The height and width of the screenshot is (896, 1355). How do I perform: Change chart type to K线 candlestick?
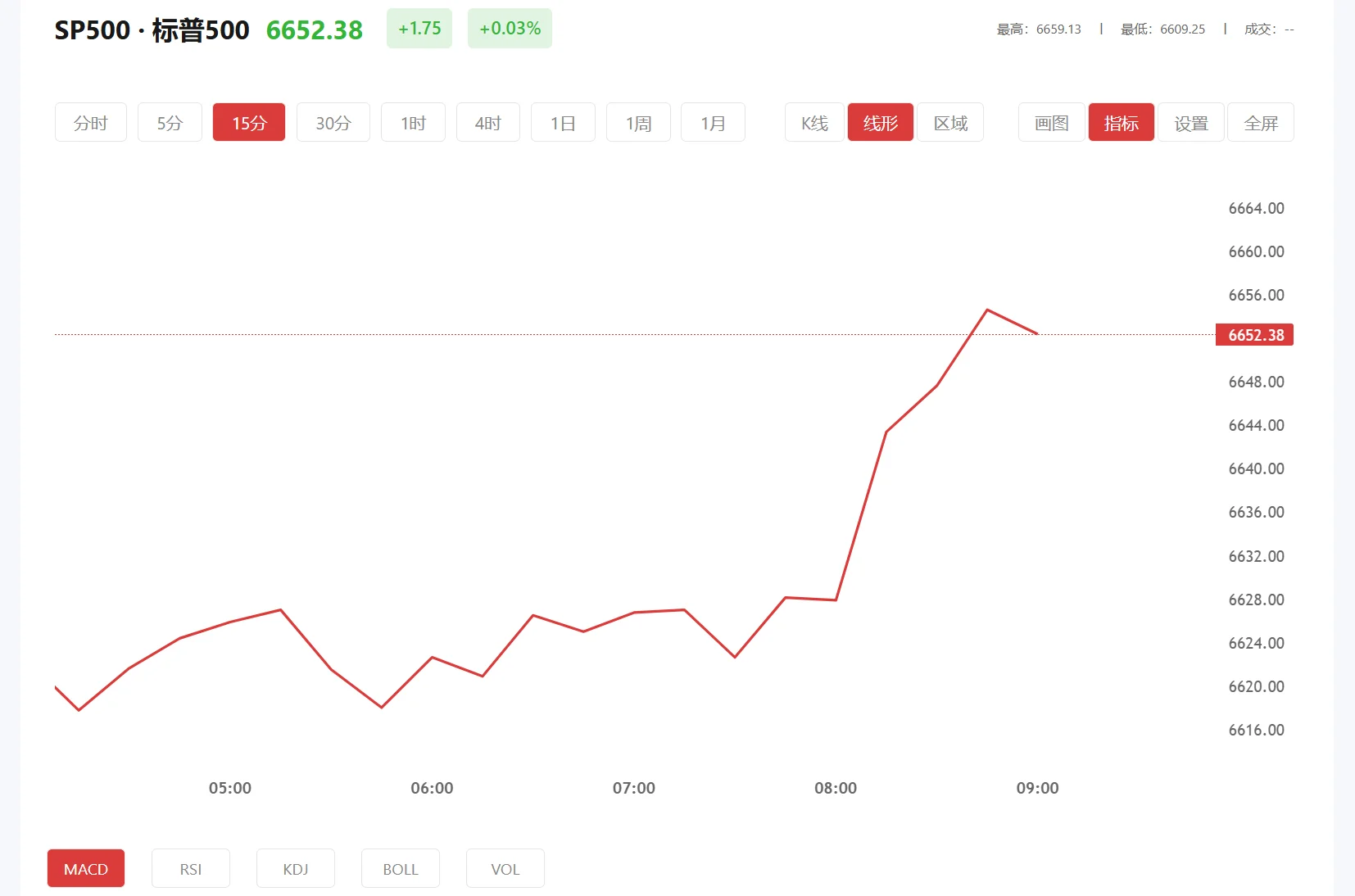814,123
